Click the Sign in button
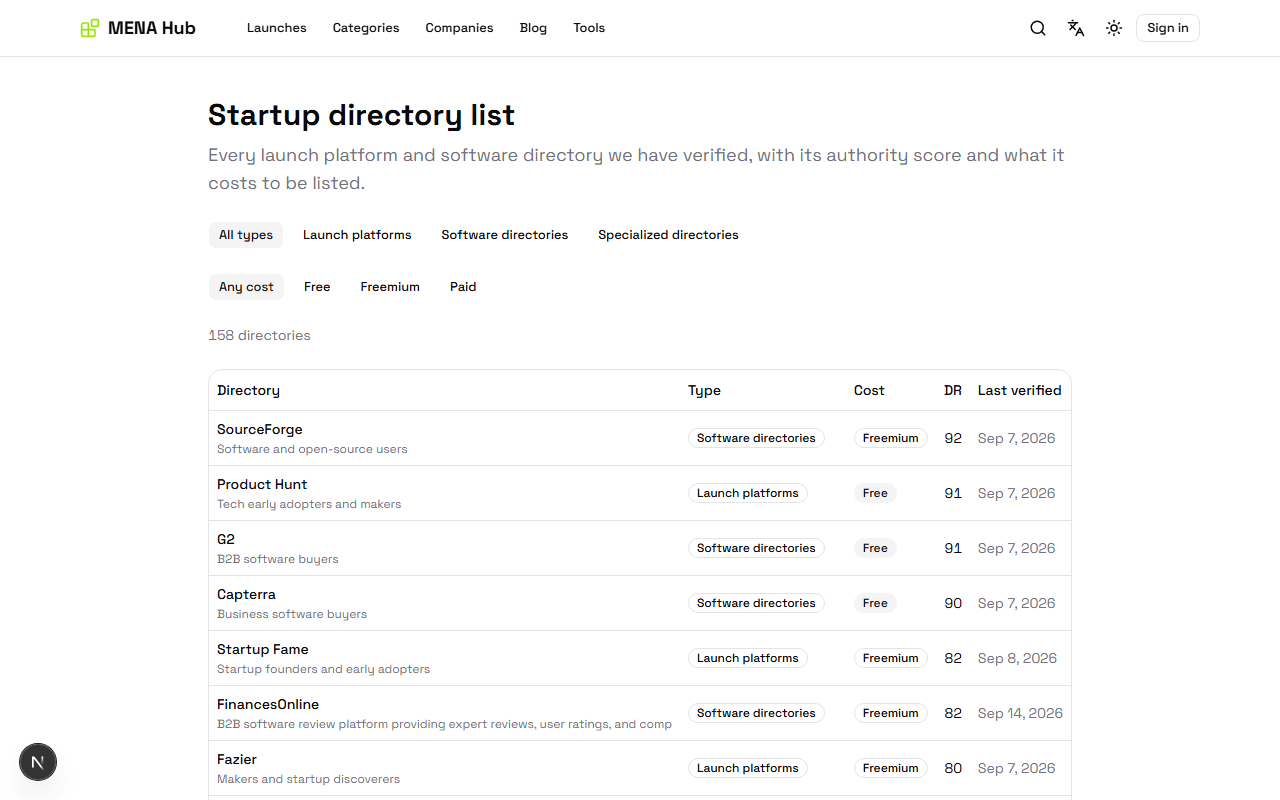Viewport: 1280px width, 800px height. point(1168,28)
